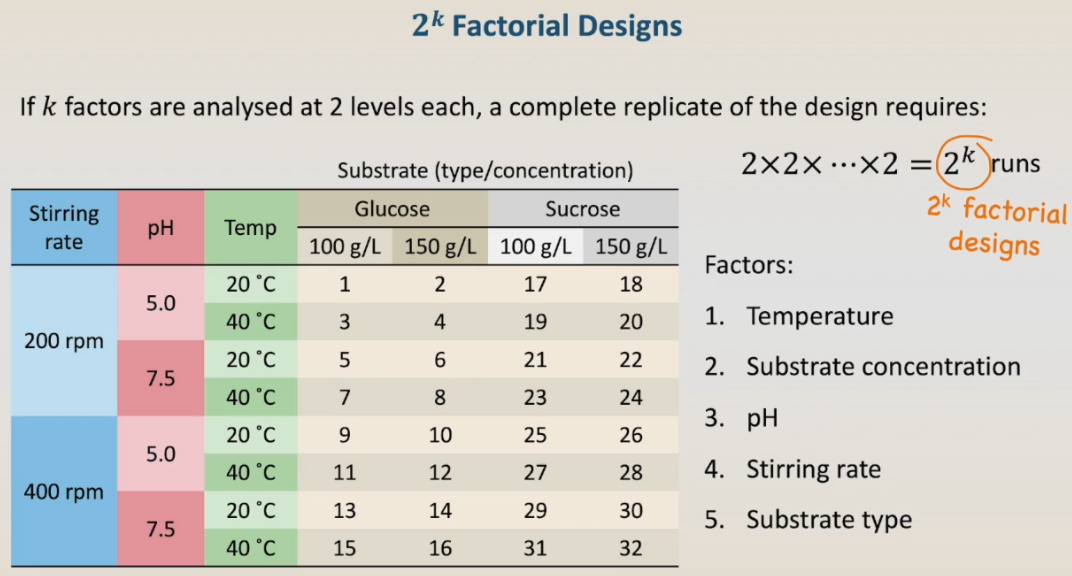Image resolution: width=1072 pixels, height=576 pixels.
Task: Click the "Temperature" factor list item
Action: pos(819,316)
